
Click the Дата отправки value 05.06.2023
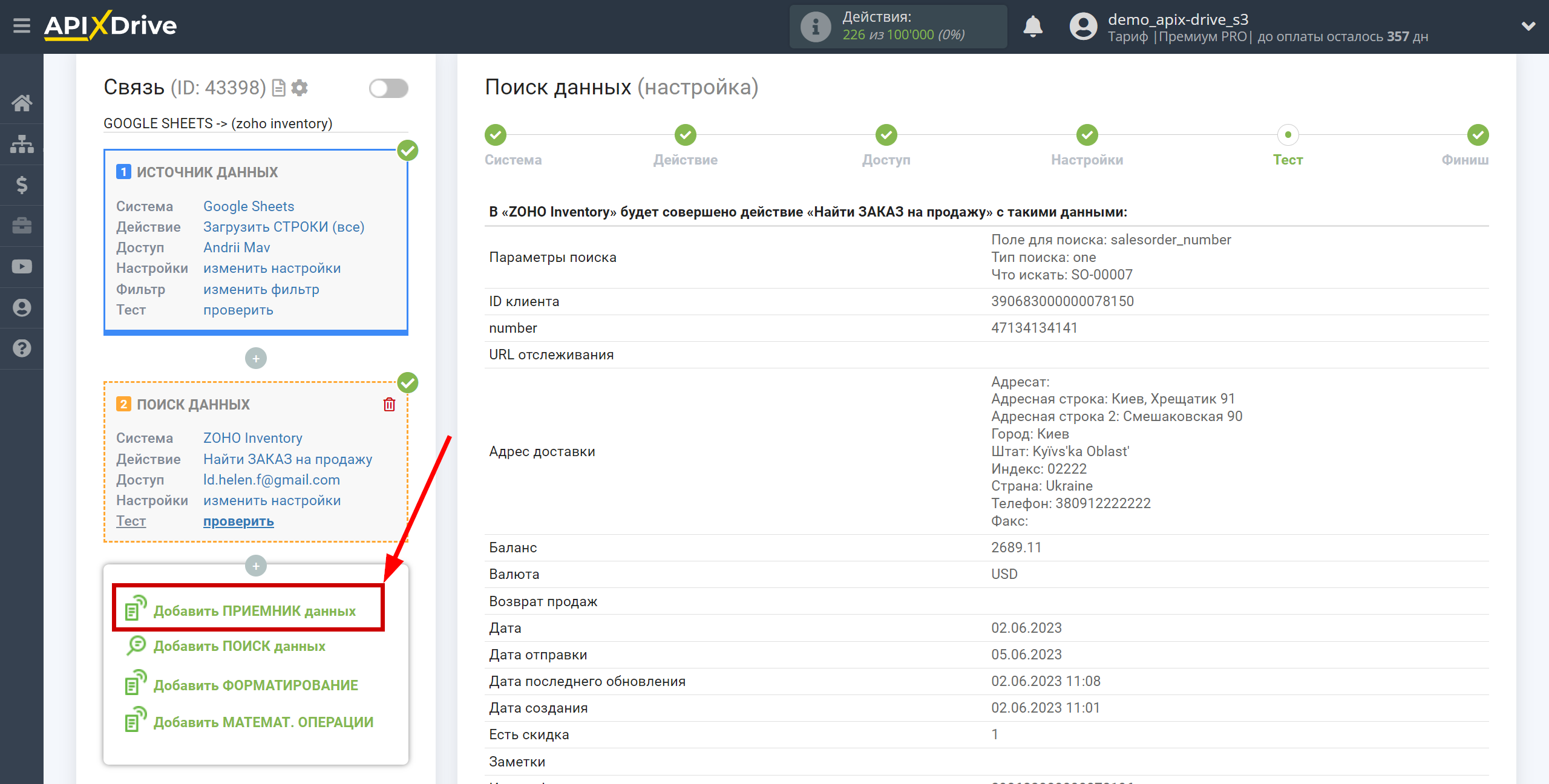coord(1026,655)
